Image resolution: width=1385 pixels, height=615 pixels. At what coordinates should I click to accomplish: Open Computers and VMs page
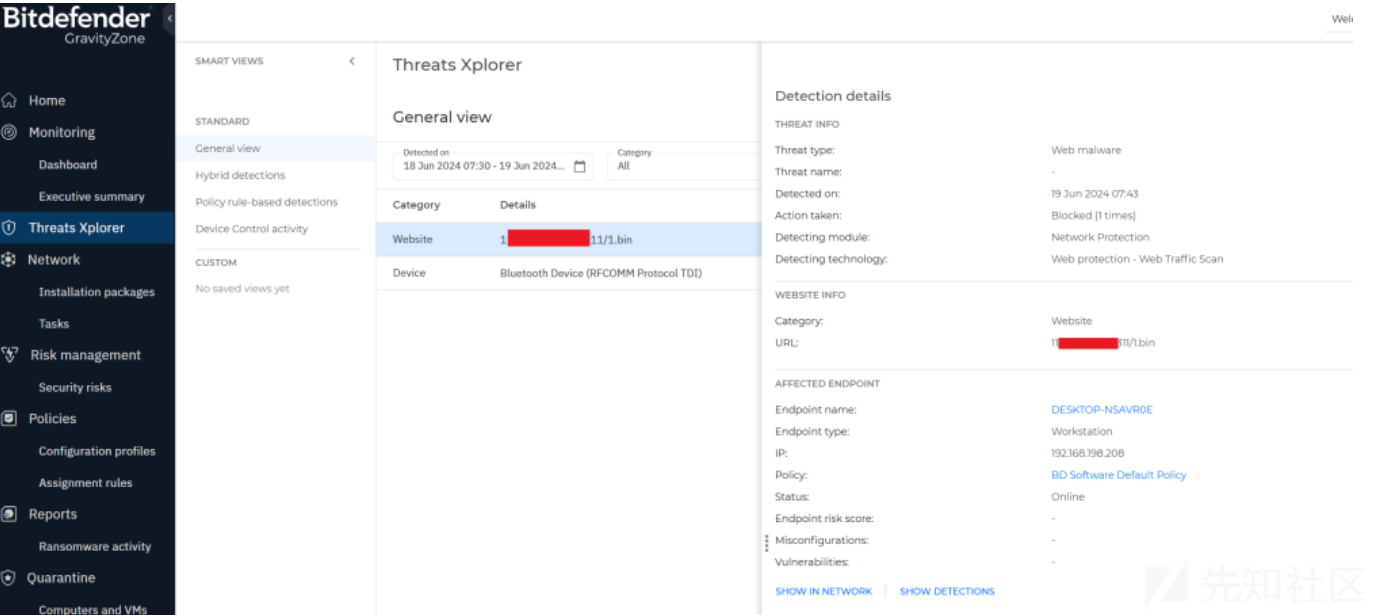(x=93, y=609)
